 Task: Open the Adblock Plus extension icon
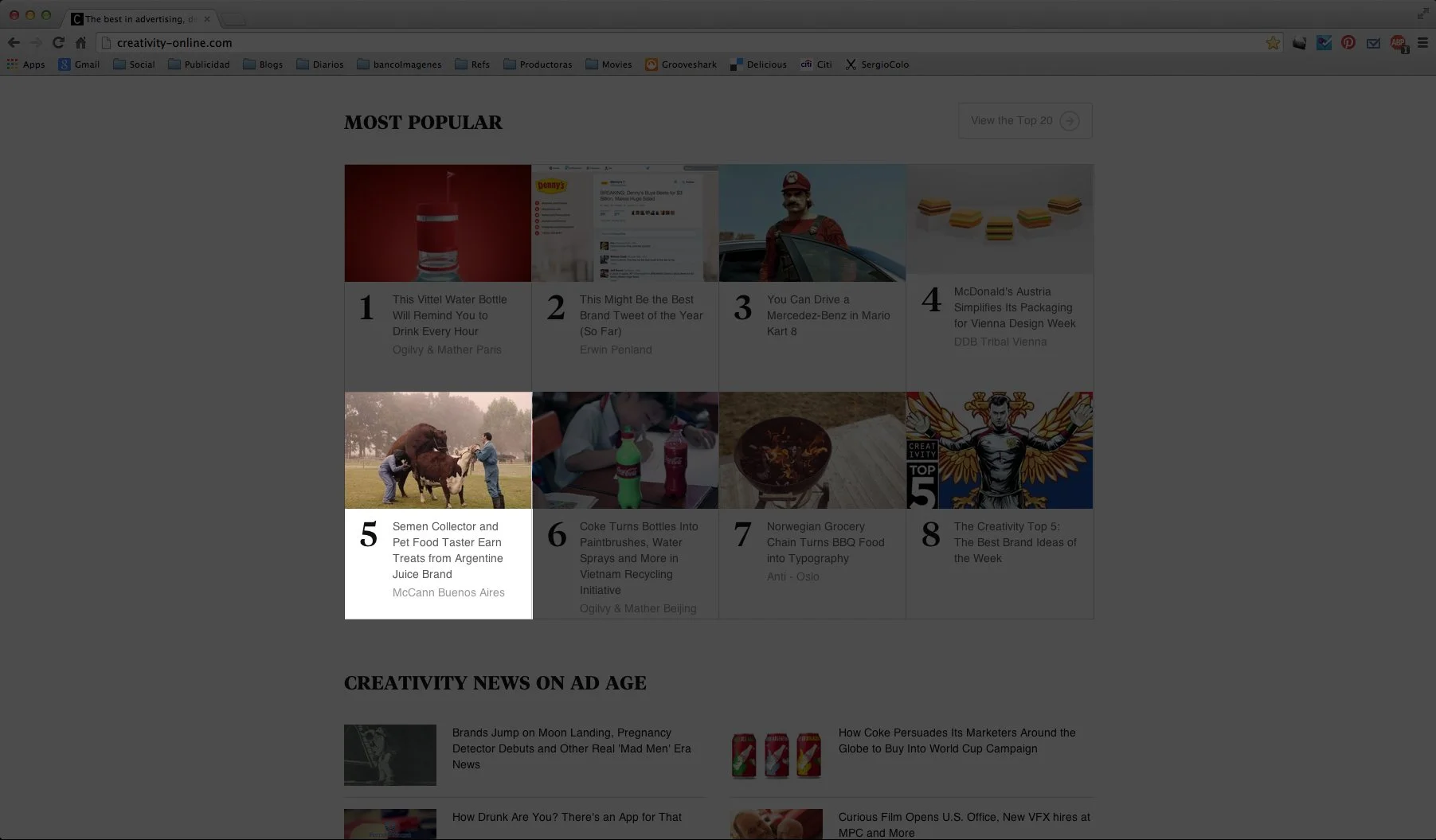click(1398, 43)
